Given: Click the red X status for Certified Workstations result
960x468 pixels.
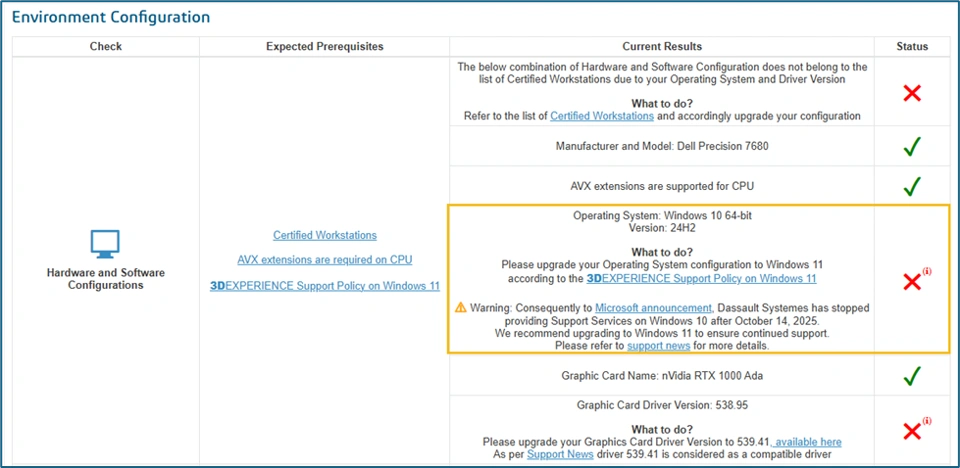Looking at the screenshot, I should 912,94.
